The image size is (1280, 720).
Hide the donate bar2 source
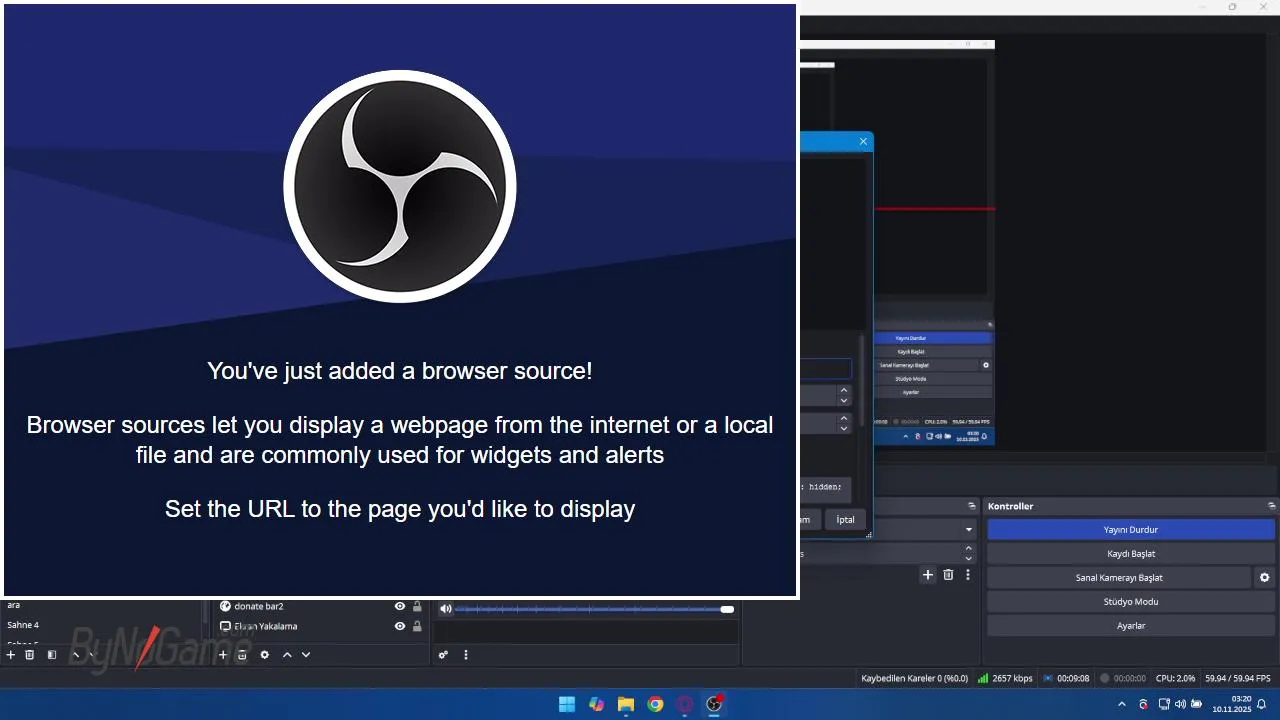click(400, 606)
